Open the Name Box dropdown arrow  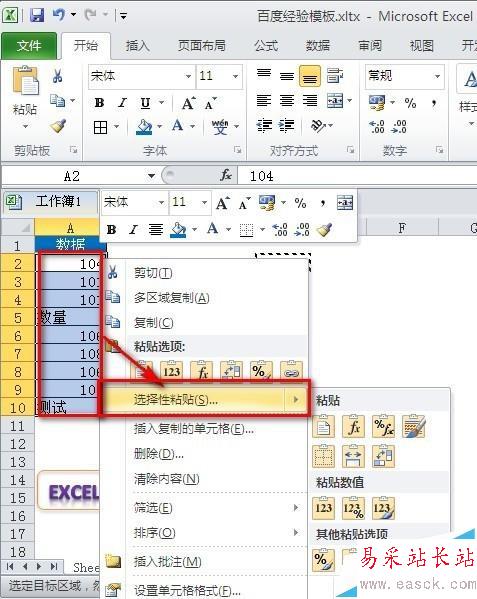[152, 176]
